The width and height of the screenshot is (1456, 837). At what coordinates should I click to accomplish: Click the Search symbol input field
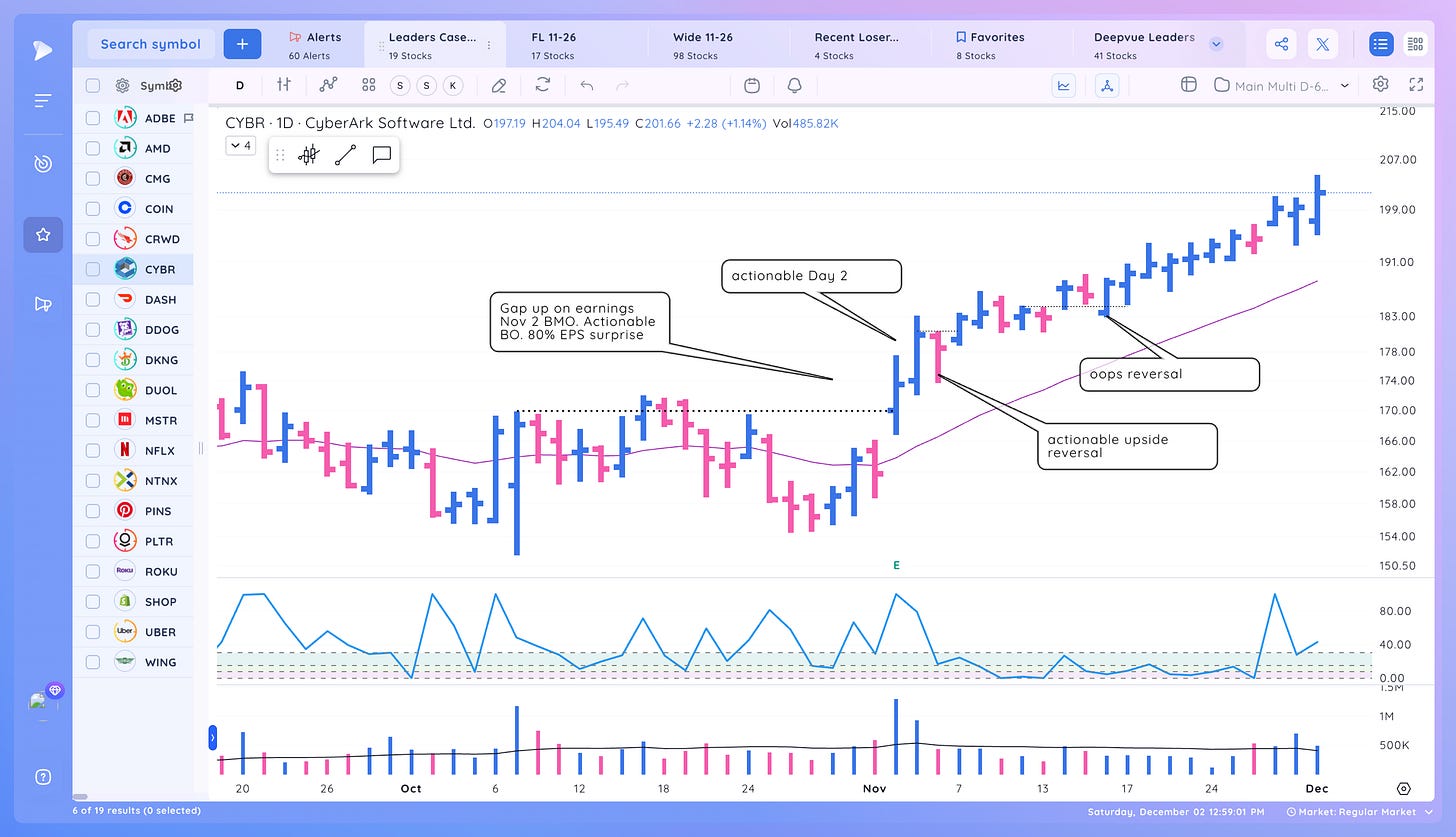pyautogui.click(x=151, y=44)
